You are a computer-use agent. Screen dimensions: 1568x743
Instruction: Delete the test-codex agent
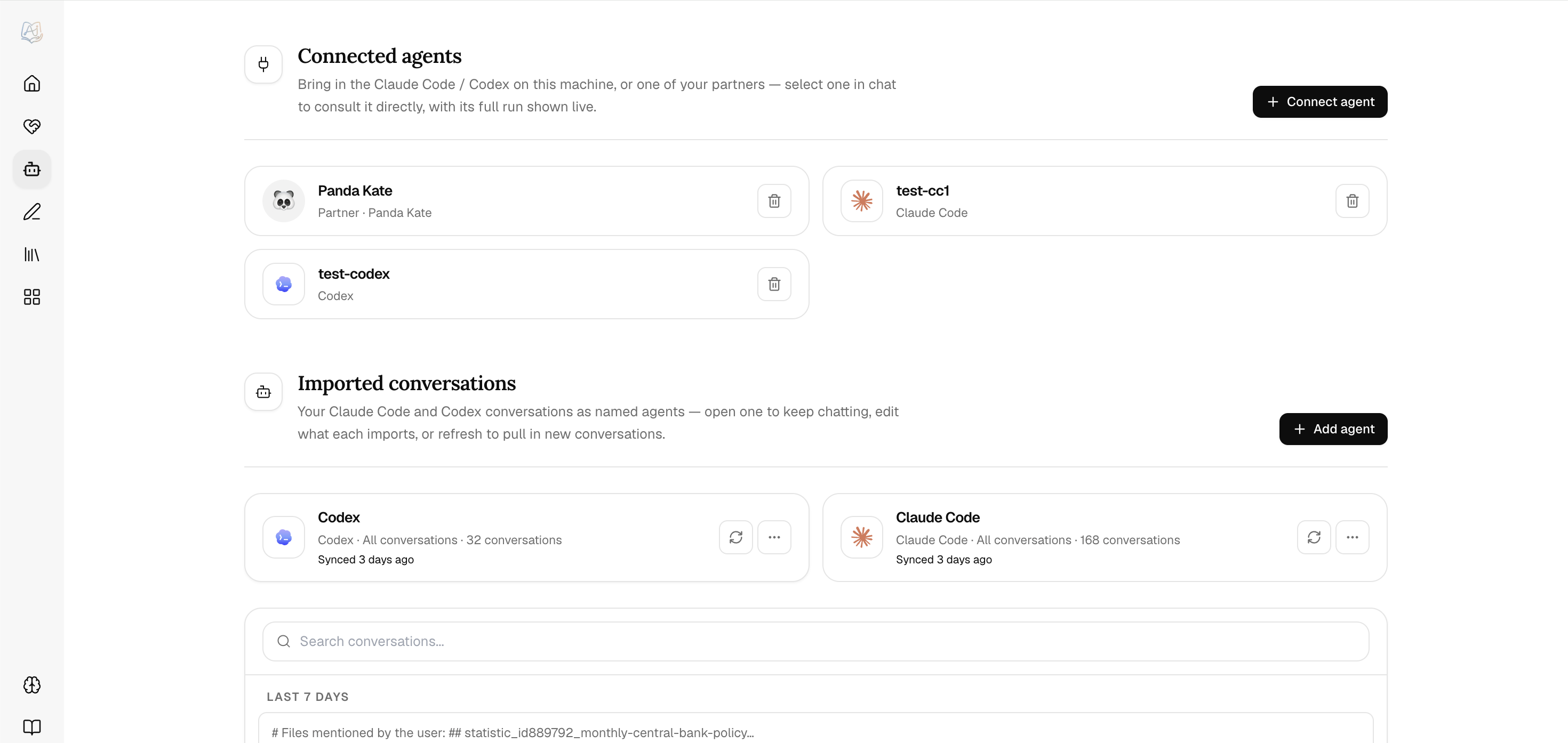pyautogui.click(x=774, y=284)
